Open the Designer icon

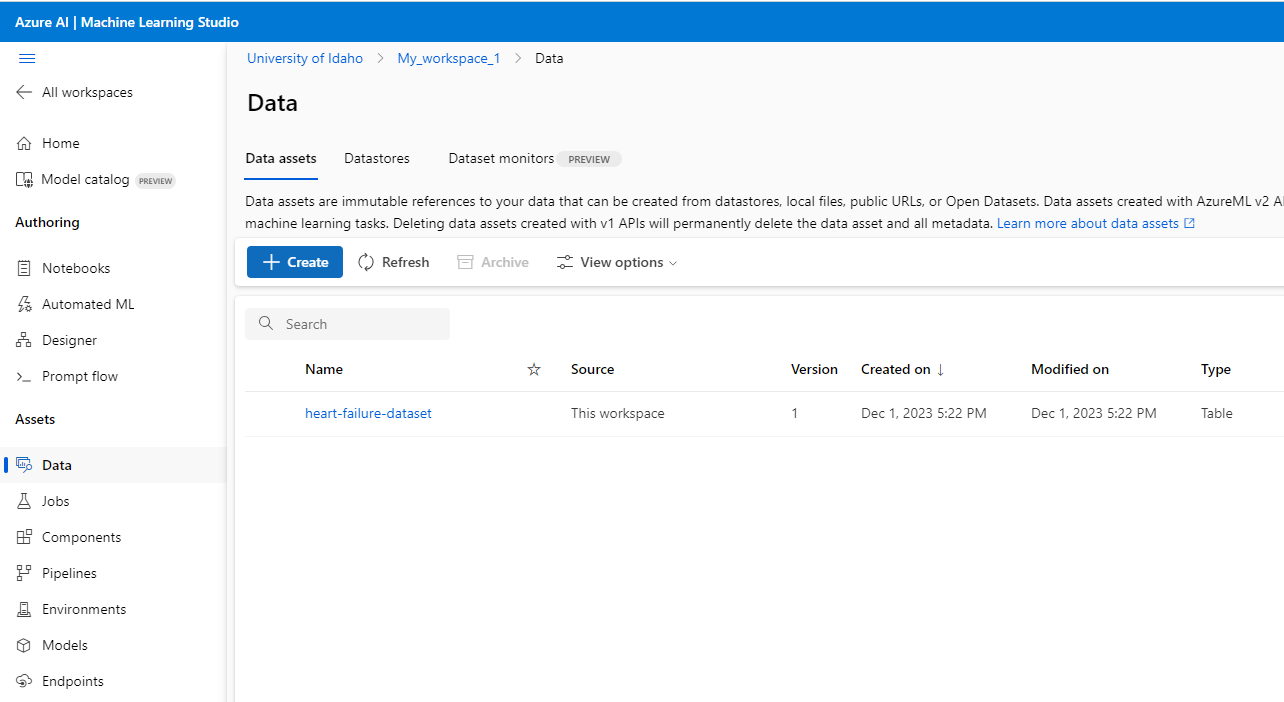(24, 340)
